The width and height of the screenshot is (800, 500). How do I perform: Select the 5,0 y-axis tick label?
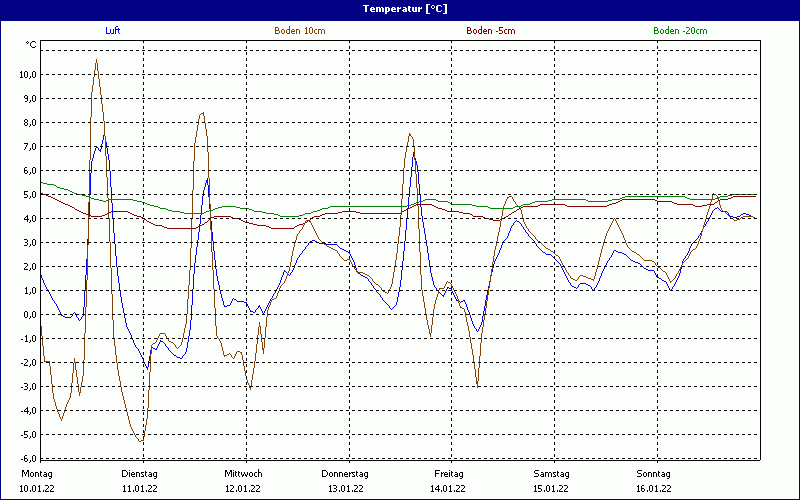[28, 195]
